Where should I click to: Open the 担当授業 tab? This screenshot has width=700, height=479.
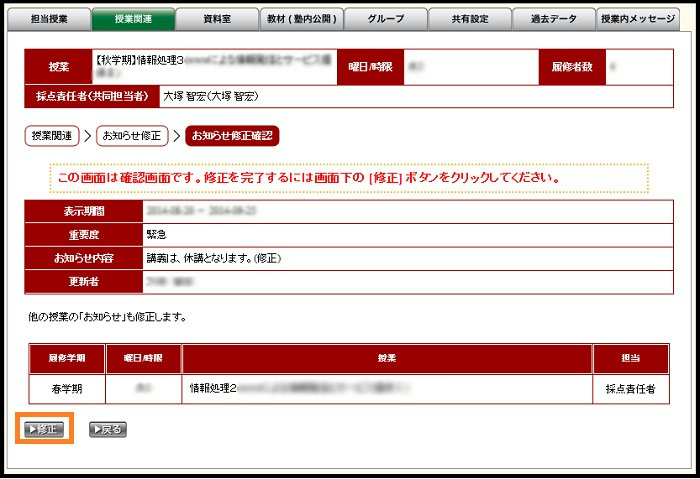point(48,19)
